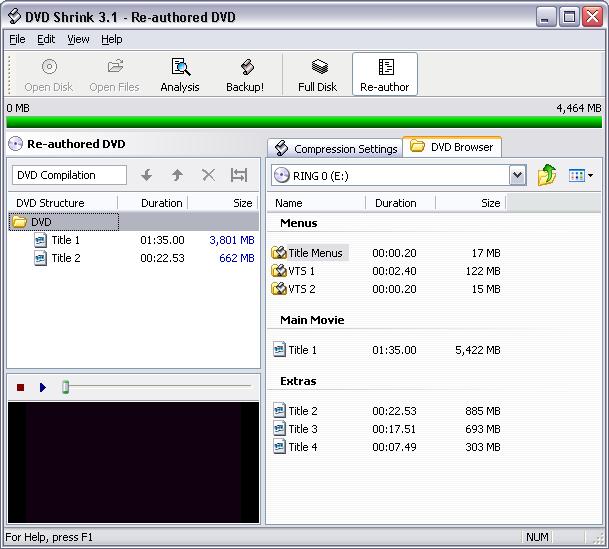Start the Backup! toolbar action
The height and width of the screenshot is (549, 609).
[x=245, y=75]
